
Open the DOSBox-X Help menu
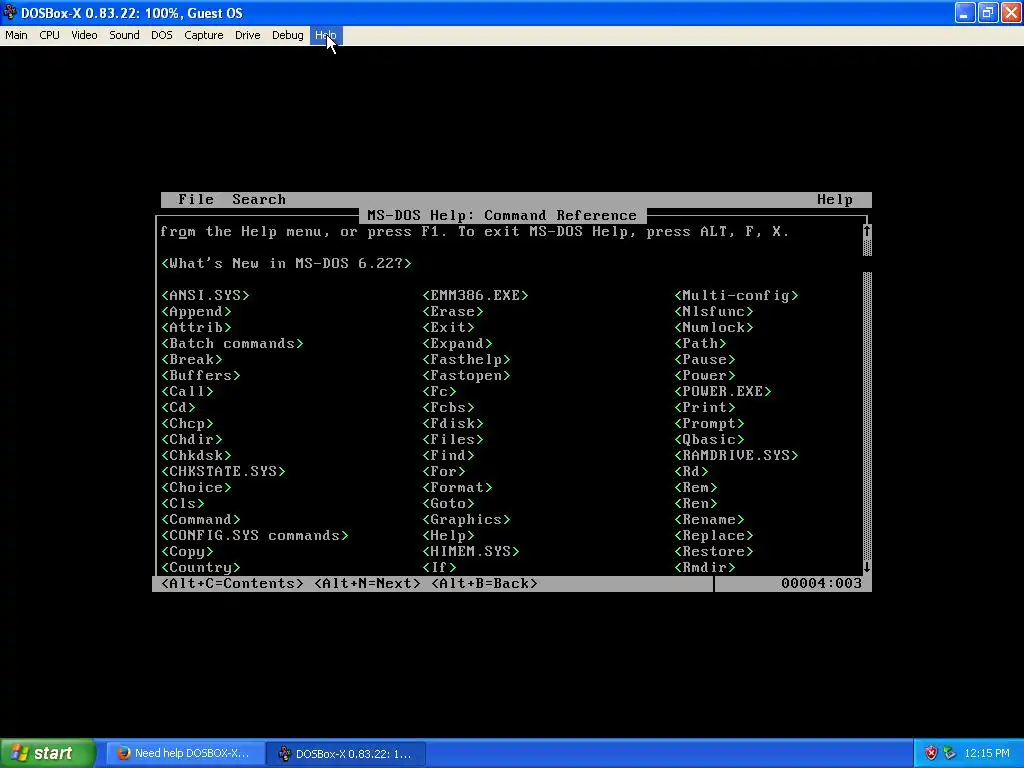pyautogui.click(x=325, y=35)
